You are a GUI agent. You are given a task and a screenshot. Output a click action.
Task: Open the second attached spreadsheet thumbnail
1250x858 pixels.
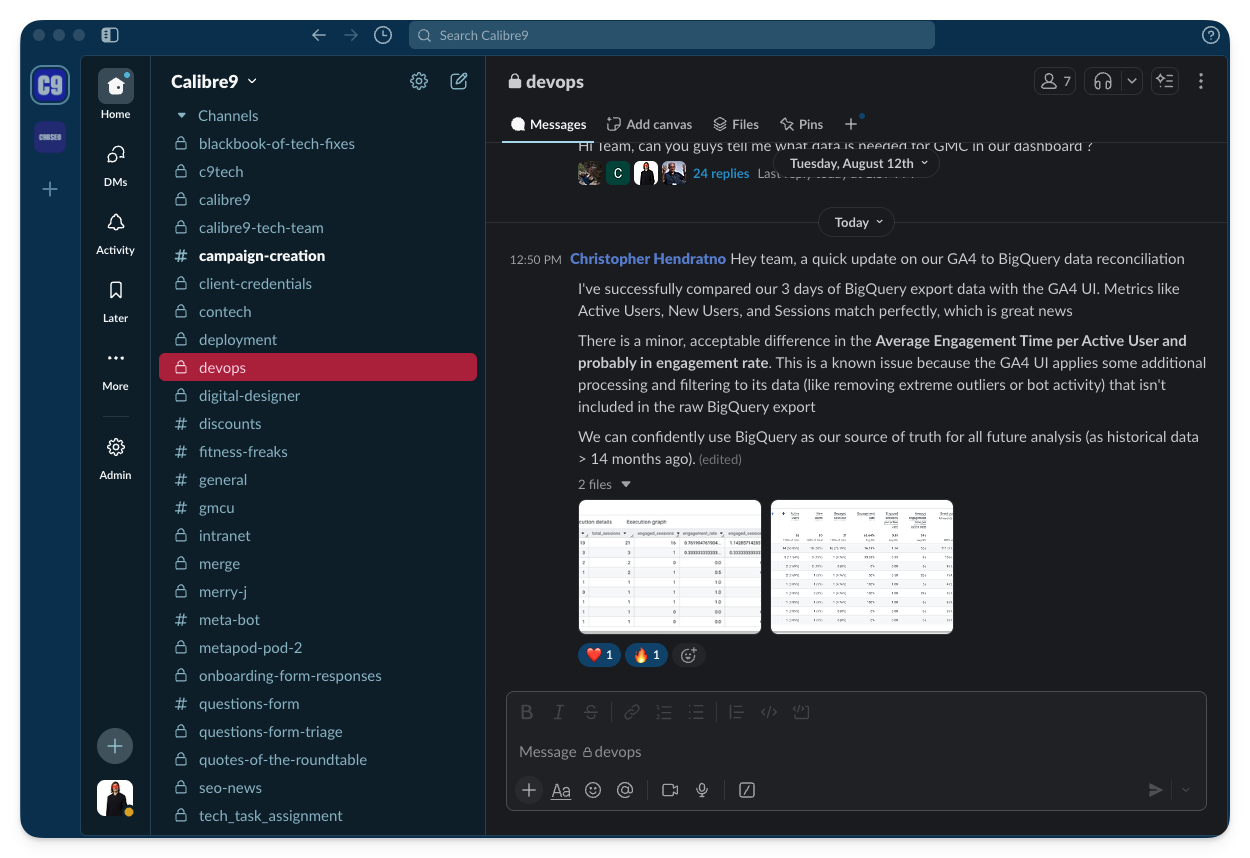click(x=861, y=566)
